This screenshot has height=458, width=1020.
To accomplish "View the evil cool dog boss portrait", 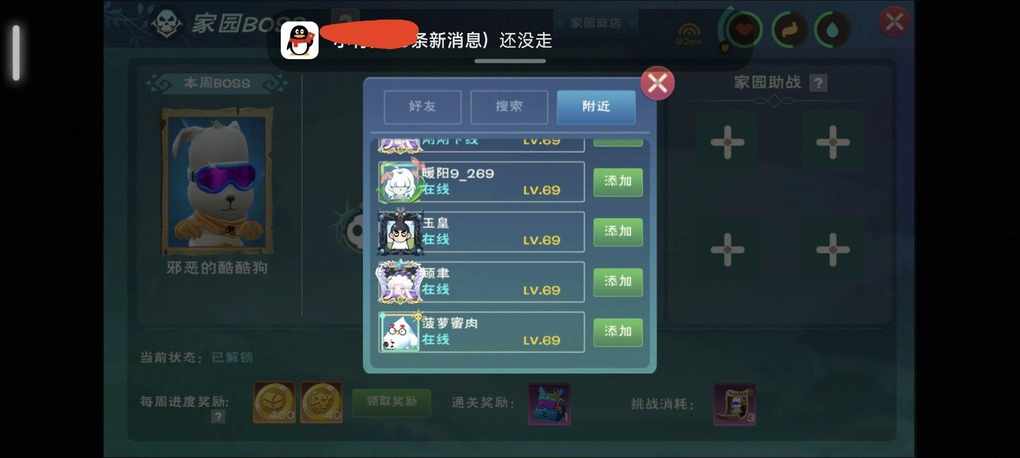I will coord(218,181).
